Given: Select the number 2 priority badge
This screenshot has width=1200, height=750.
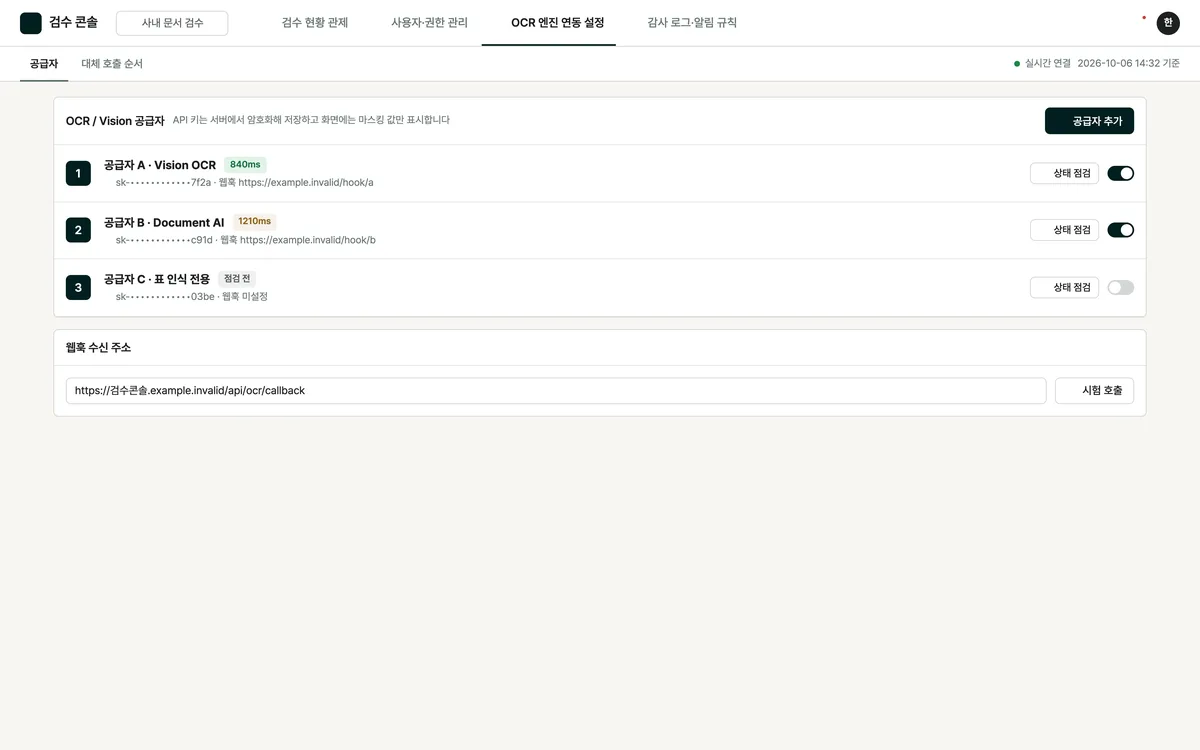Looking at the screenshot, I should click(x=78, y=230).
